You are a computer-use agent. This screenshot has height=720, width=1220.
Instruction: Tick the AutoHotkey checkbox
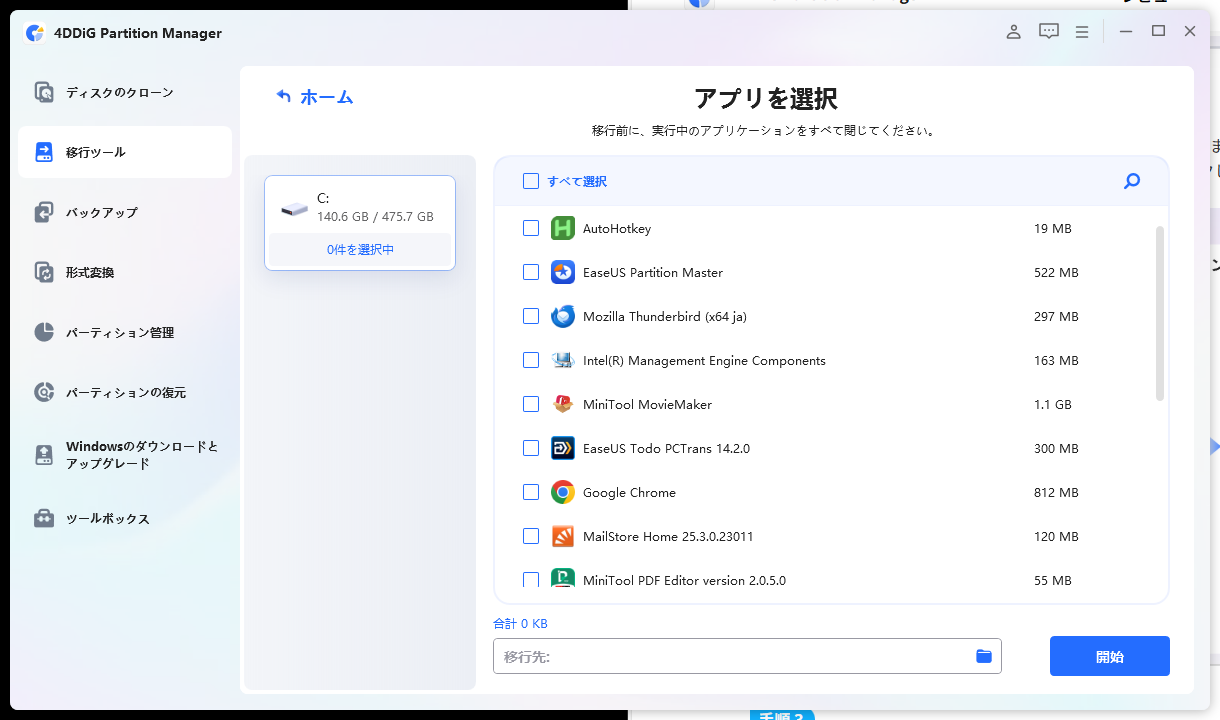pos(531,228)
